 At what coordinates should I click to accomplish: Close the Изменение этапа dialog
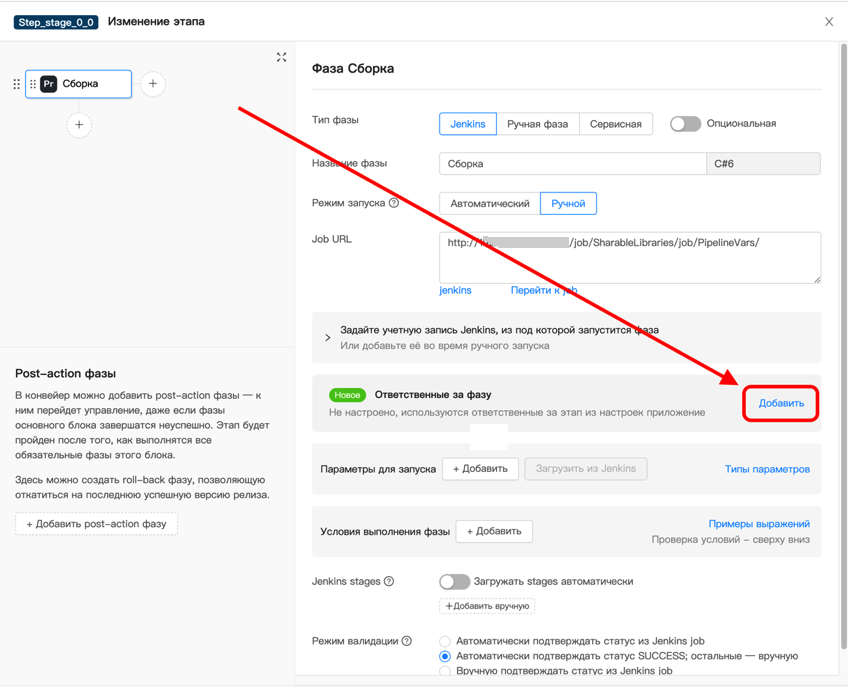pyautogui.click(x=828, y=21)
